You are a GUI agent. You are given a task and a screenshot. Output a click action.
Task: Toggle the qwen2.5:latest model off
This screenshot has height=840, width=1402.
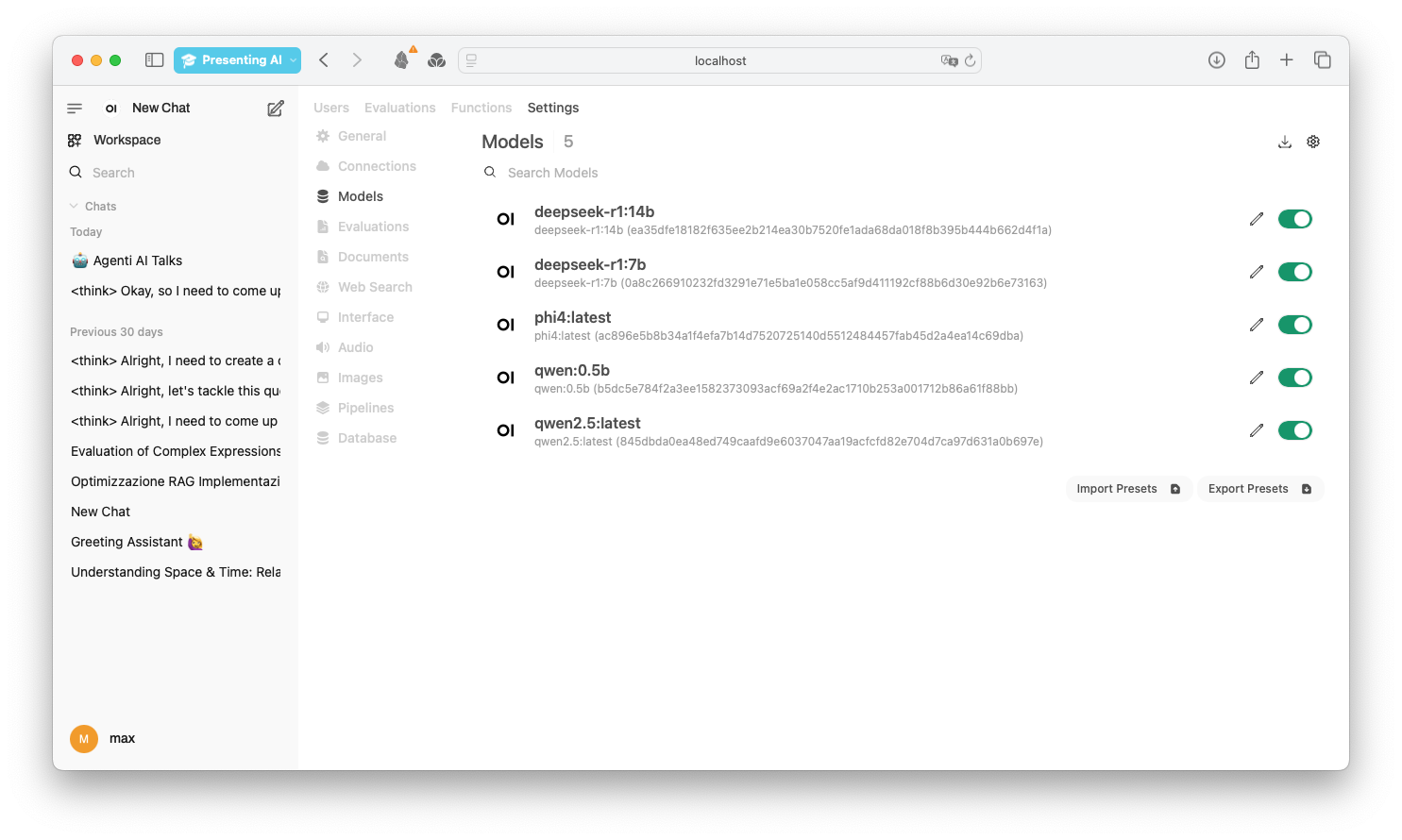pyautogui.click(x=1295, y=430)
